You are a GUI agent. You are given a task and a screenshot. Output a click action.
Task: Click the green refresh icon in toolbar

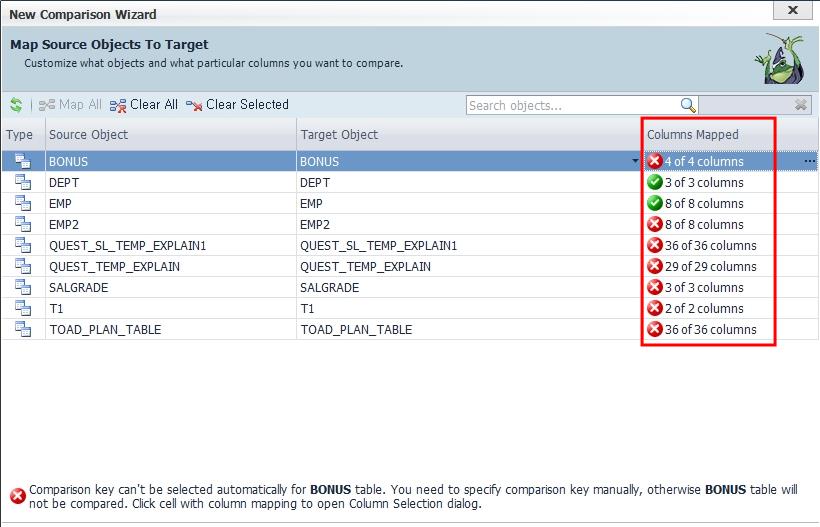coord(16,105)
